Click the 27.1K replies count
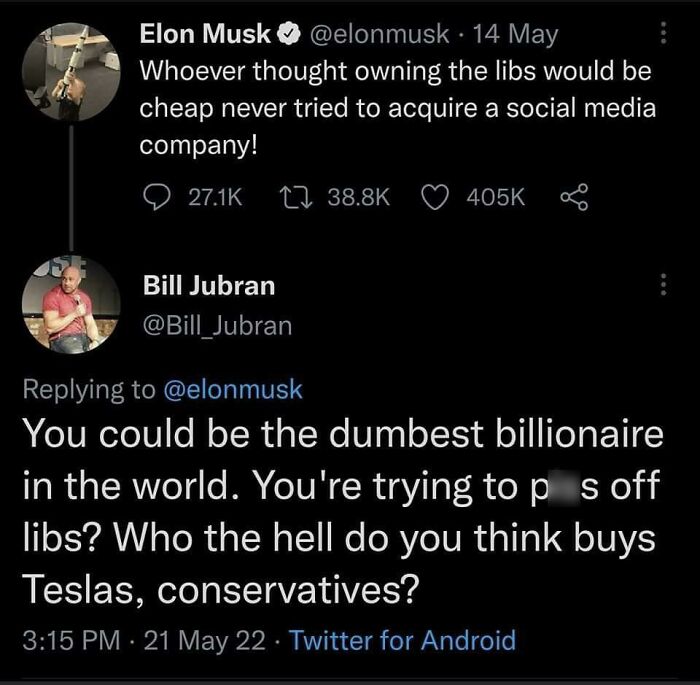 click(x=215, y=198)
